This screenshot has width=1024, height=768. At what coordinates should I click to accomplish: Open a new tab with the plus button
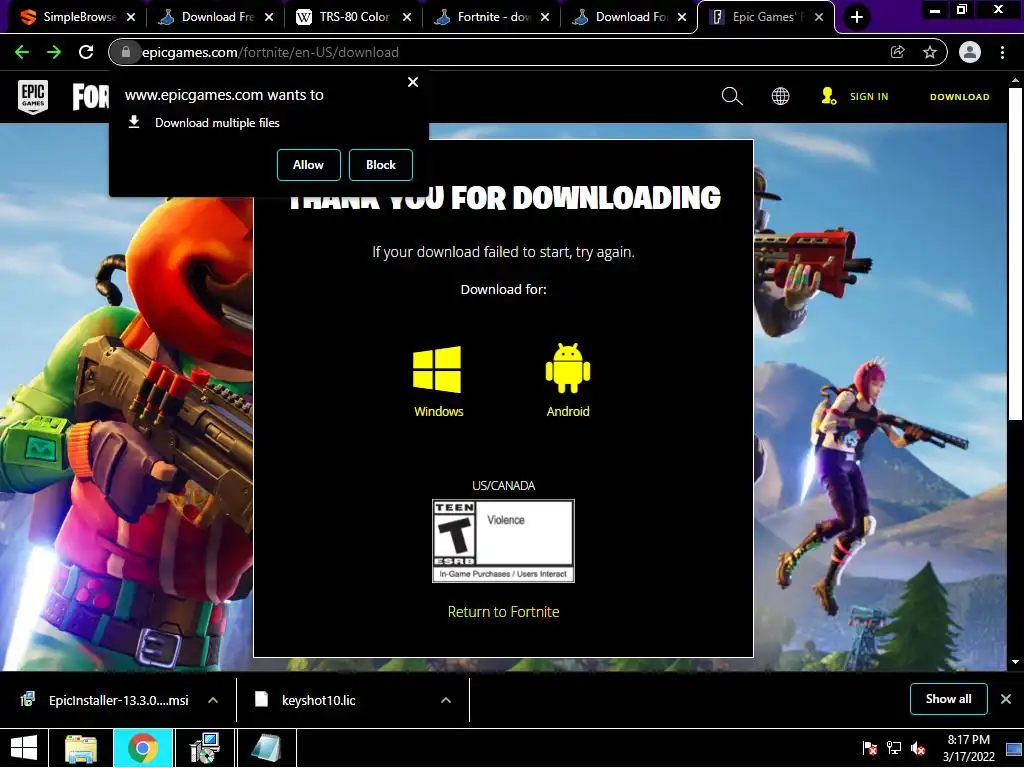[857, 17]
